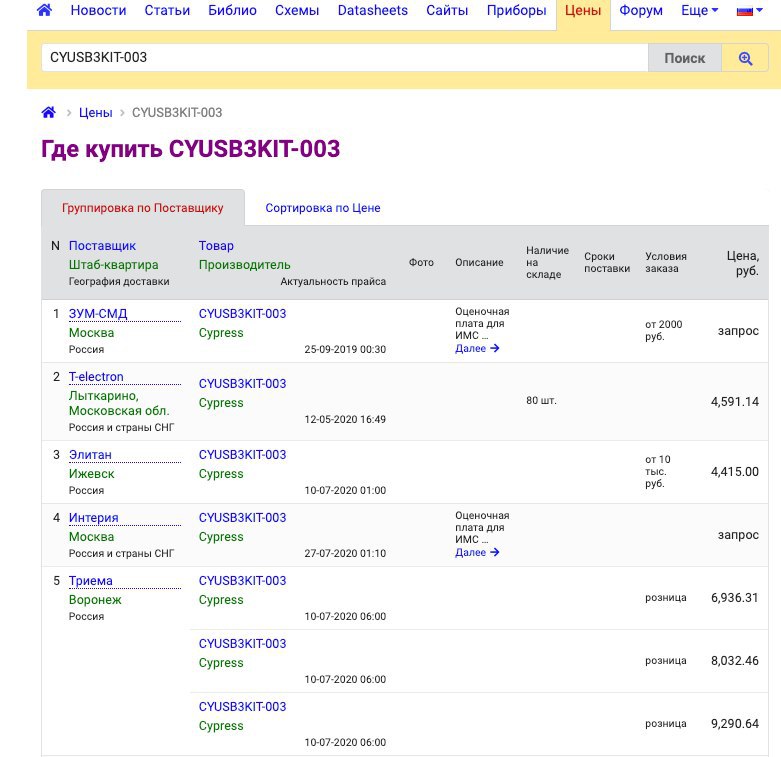Switch to the Сортировка по Цене tab
This screenshot has height=757, width=781.
[323, 208]
